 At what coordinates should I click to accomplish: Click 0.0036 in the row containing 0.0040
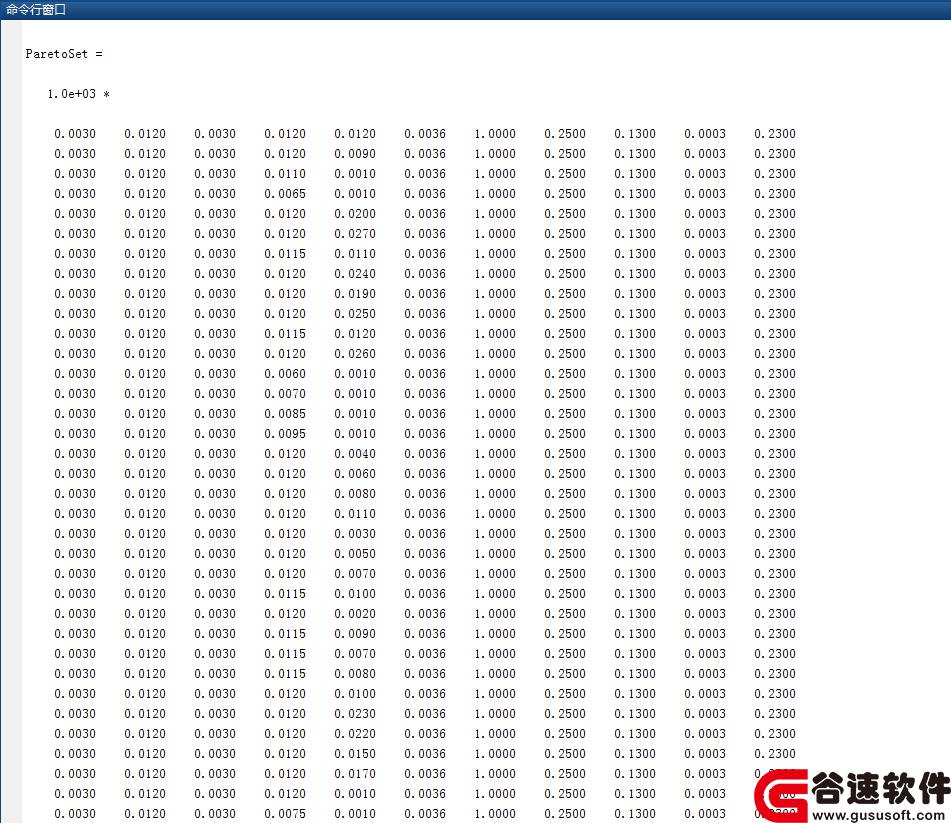425,454
